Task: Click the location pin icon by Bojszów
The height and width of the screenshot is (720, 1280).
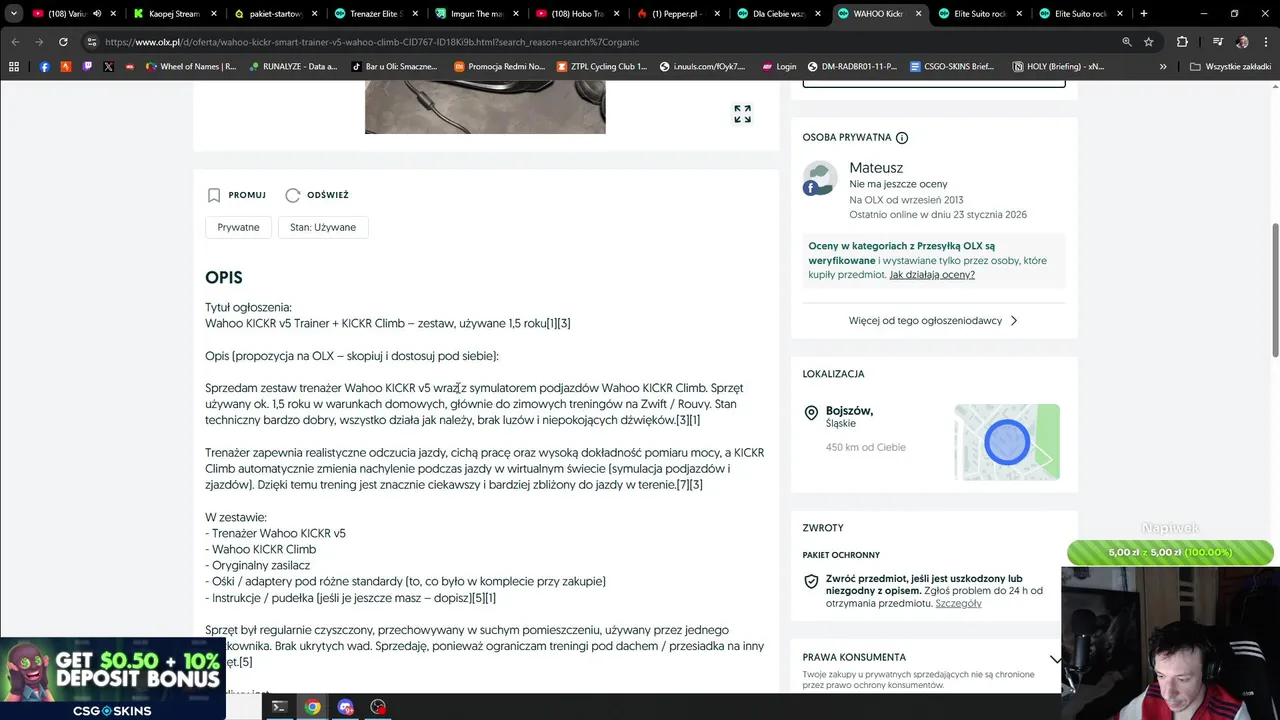Action: point(811,413)
